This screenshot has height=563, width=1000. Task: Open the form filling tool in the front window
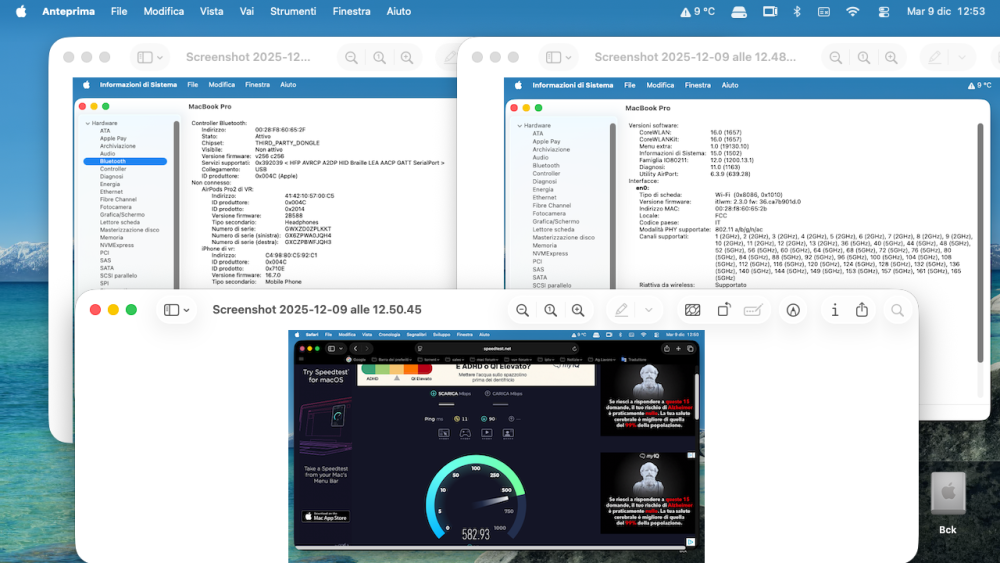(x=753, y=311)
